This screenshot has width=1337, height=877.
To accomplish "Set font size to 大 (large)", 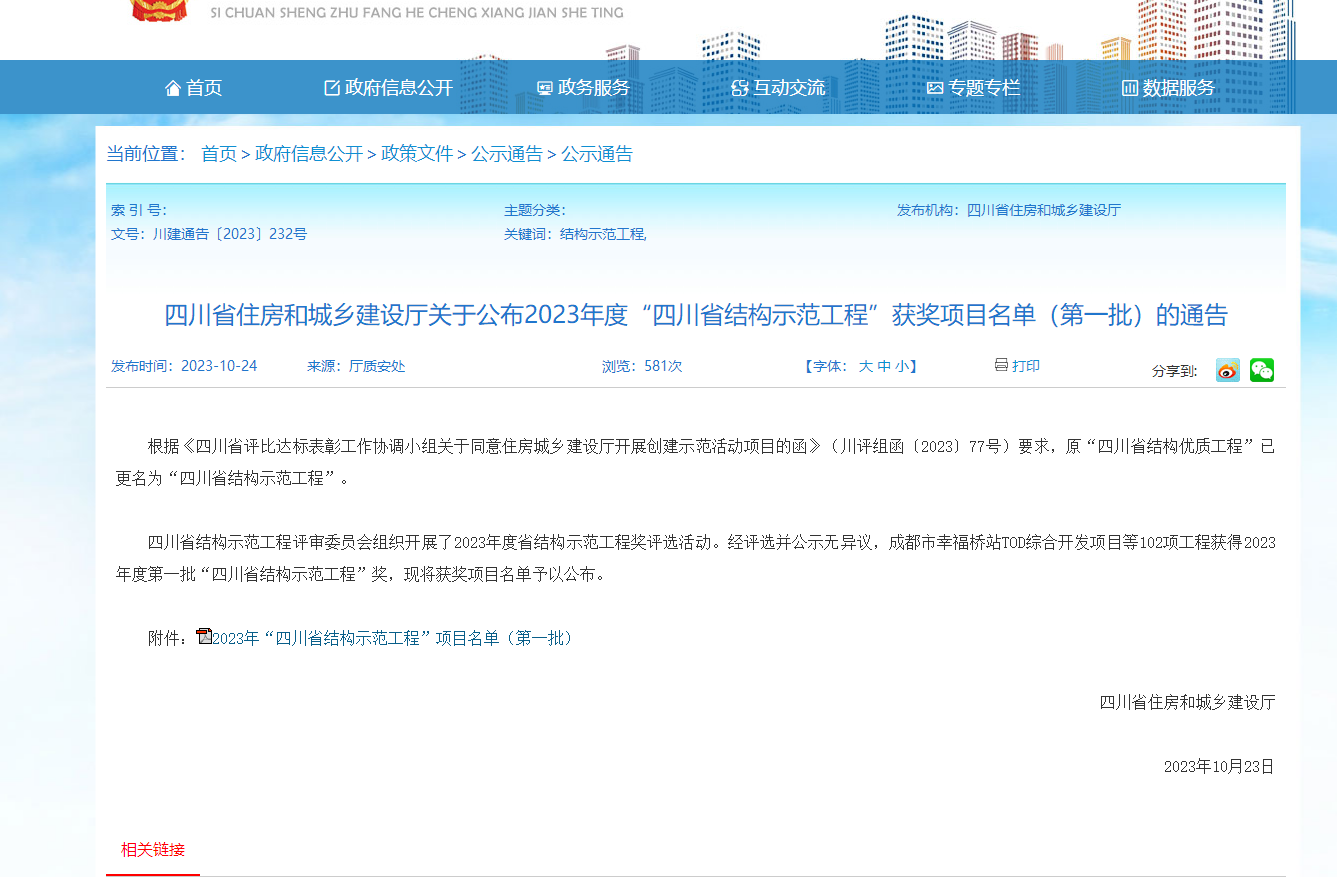I will point(865,366).
